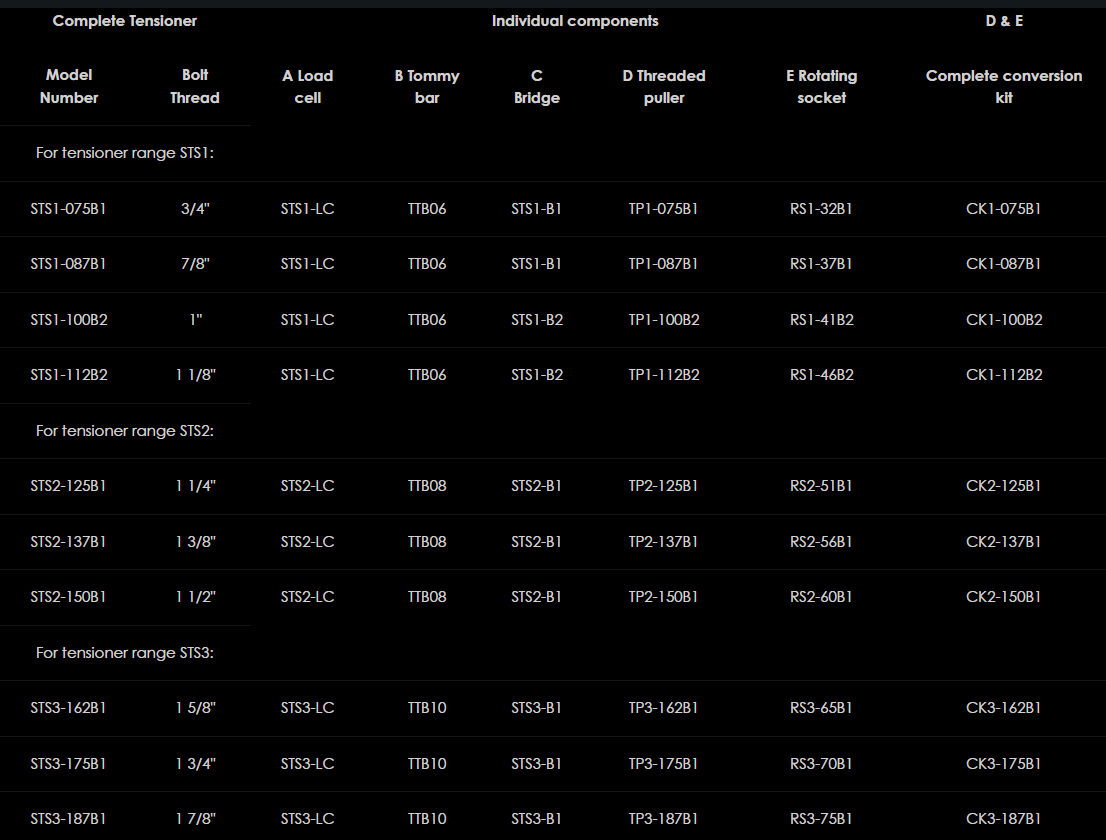Click the STS2-125B1 model number
The width and height of the screenshot is (1106, 840).
pos(68,486)
